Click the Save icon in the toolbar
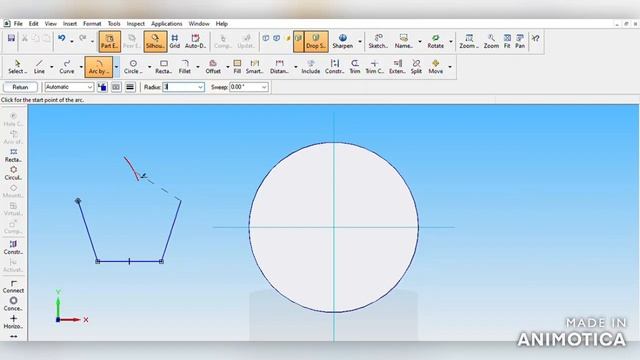 pos(11,38)
